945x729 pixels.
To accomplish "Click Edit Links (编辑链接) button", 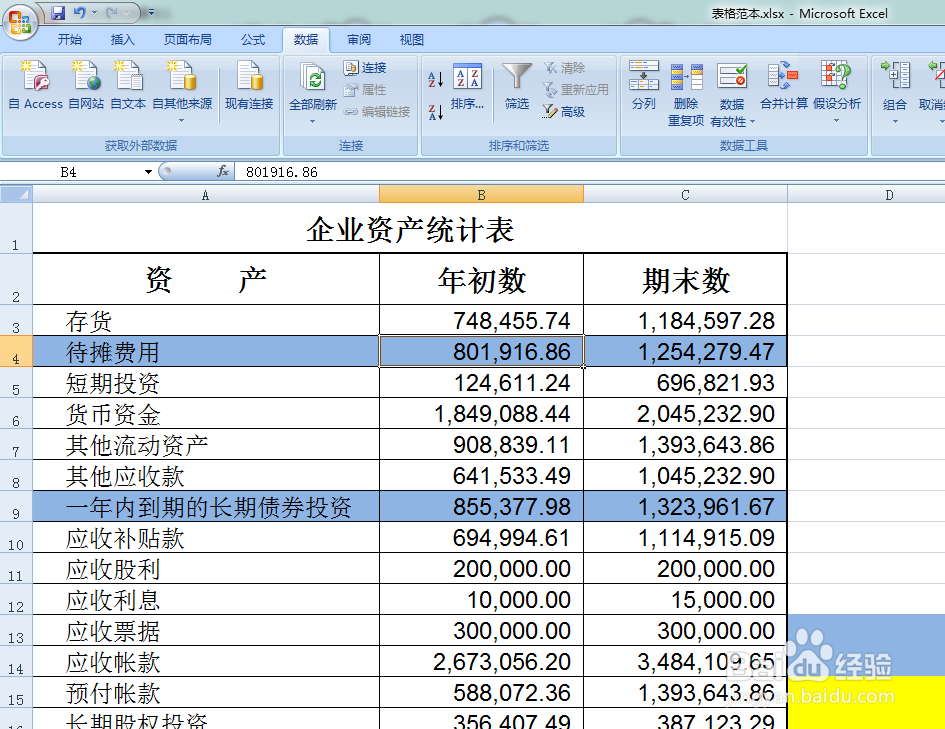I will click(377, 111).
